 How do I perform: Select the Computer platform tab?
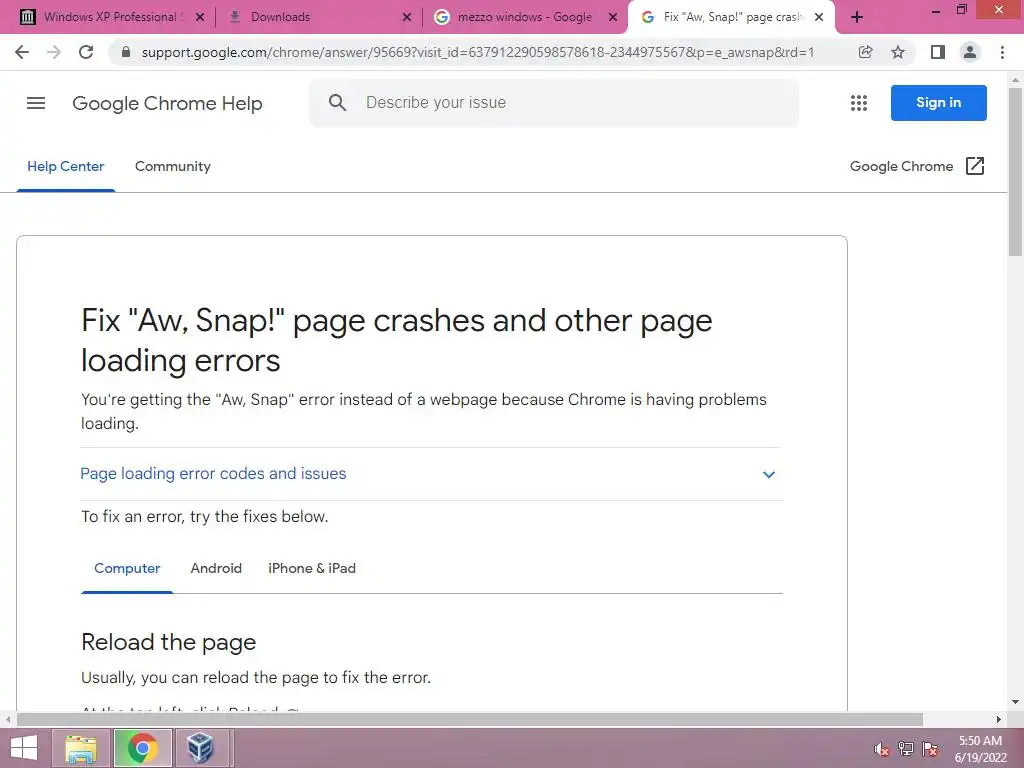127,568
